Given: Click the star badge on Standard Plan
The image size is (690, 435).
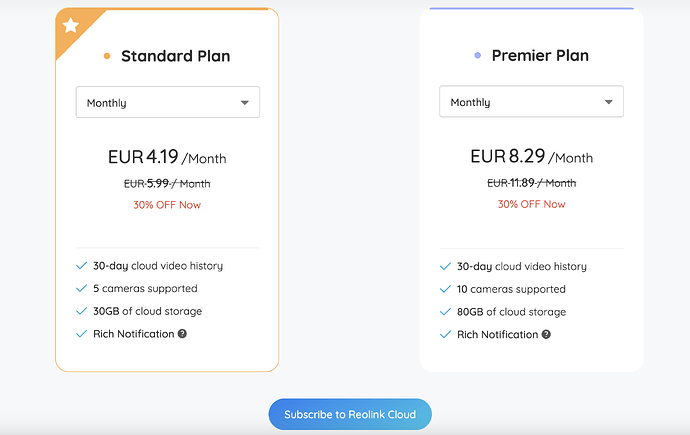Looking at the screenshot, I should point(70,26).
